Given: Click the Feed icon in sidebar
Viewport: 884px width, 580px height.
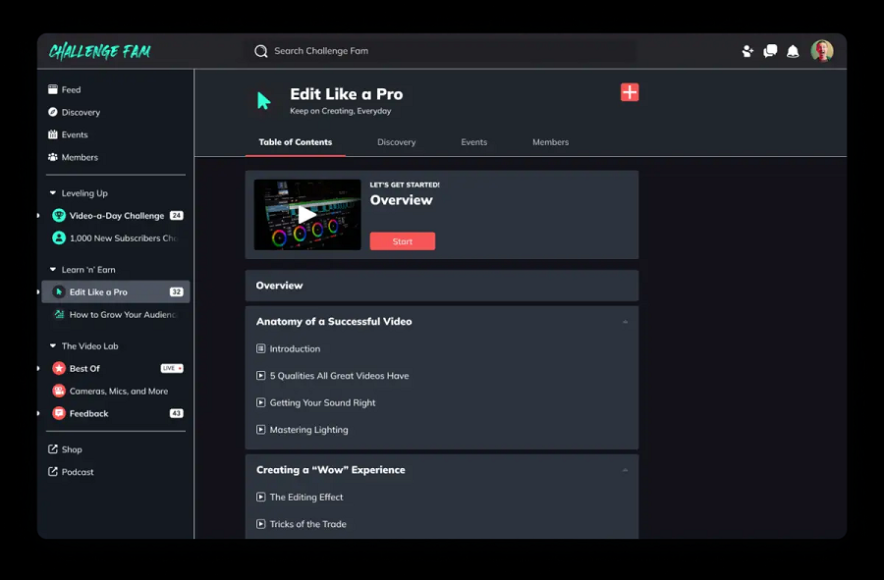Looking at the screenshot, I should (53, 89).
